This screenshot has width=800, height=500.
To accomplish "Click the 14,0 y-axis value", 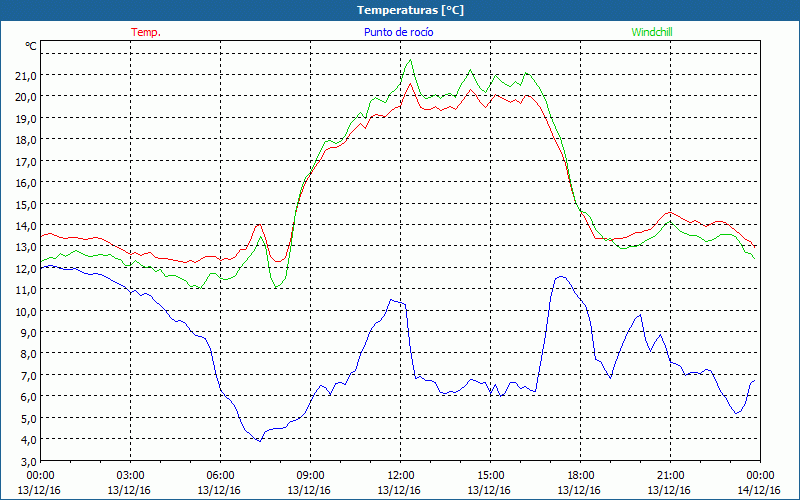I will point(26,226).
